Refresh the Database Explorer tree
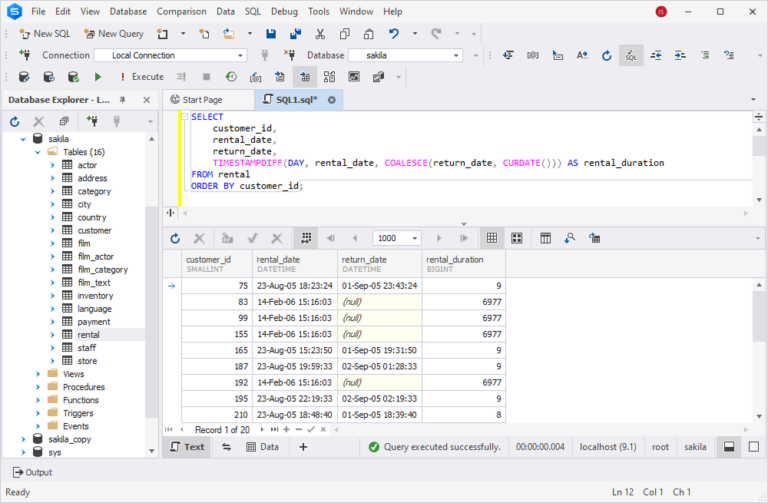This screenshot has width=768, height=503. click(x=15, y=121)
